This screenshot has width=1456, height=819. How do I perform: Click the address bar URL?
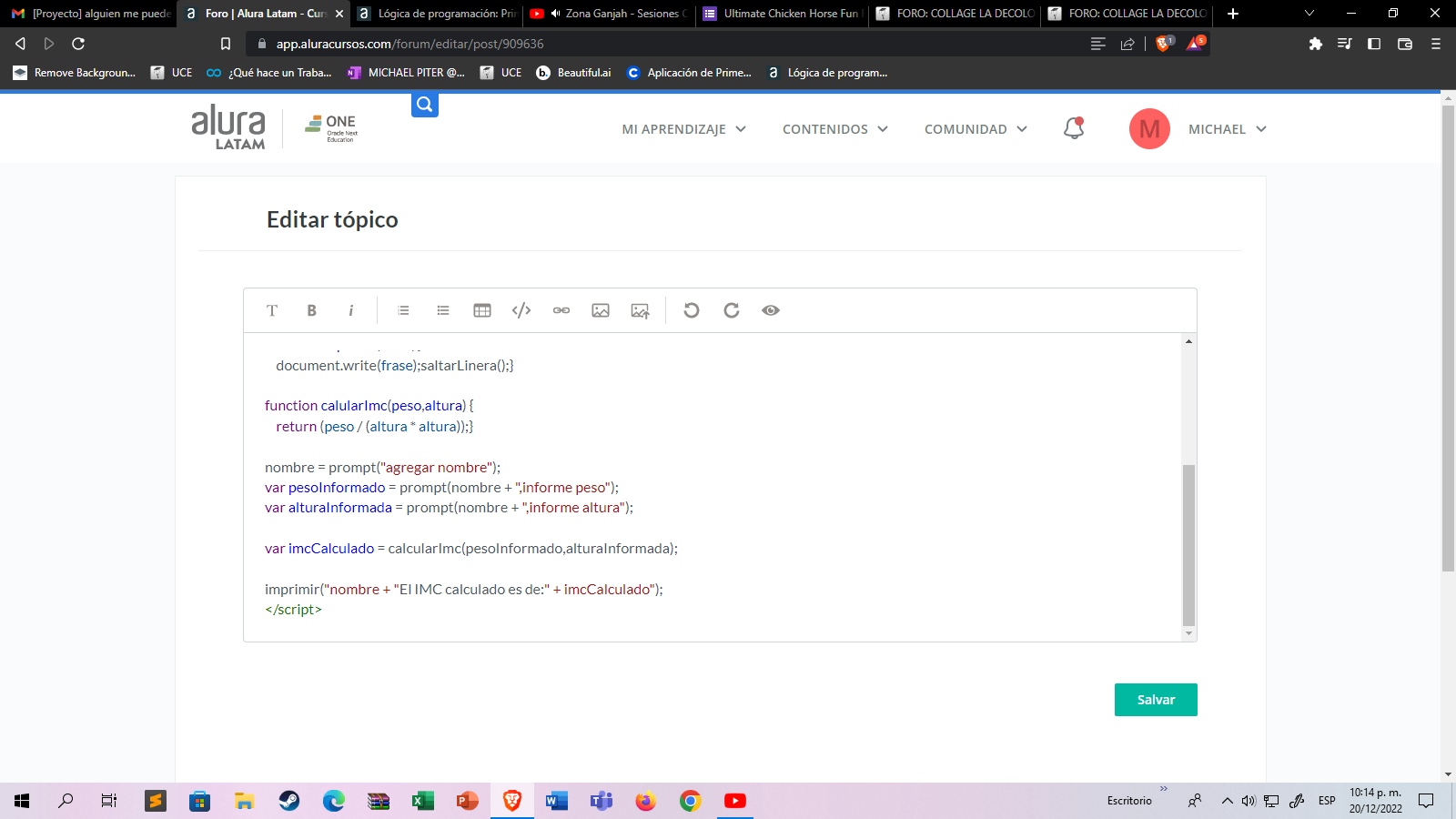pos(410,44)
